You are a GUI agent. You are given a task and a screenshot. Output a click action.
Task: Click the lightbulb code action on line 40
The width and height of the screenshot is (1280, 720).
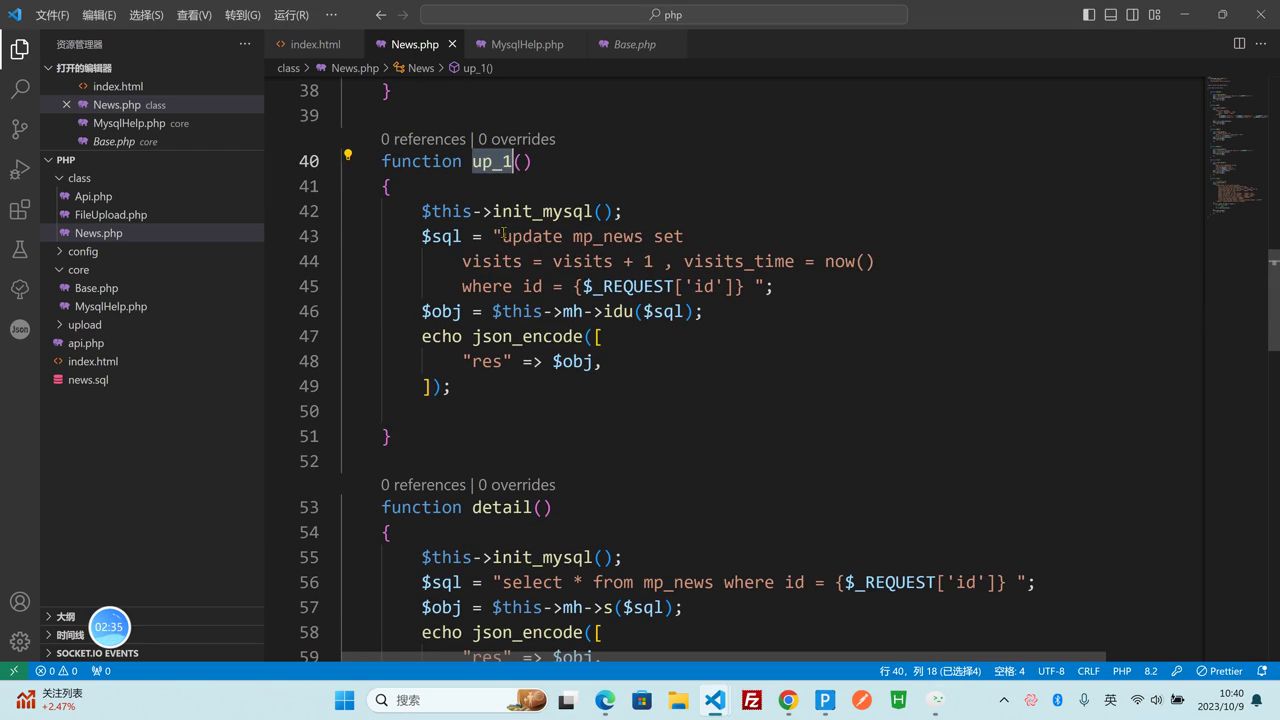348,155
